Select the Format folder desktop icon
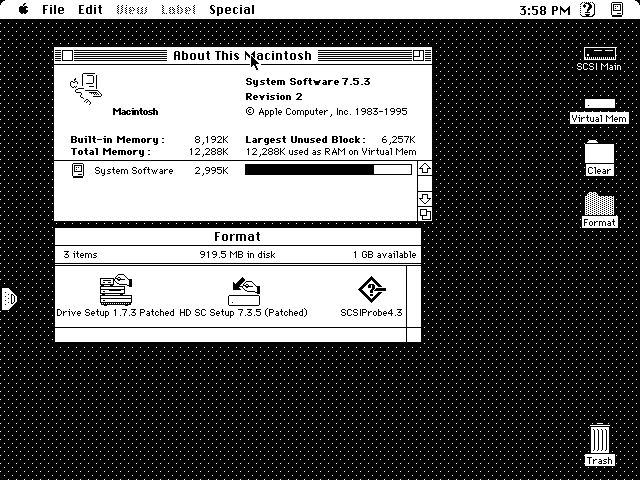 pos(599,206)
